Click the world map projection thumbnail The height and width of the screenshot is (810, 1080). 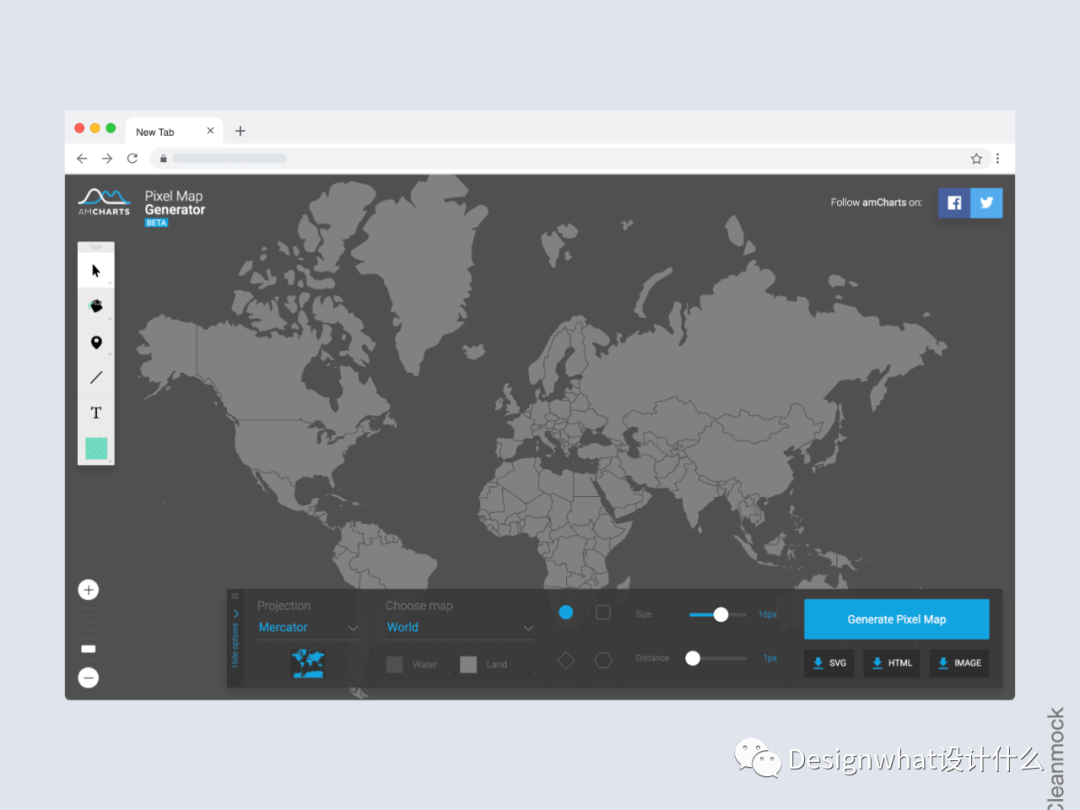point(308,663)
